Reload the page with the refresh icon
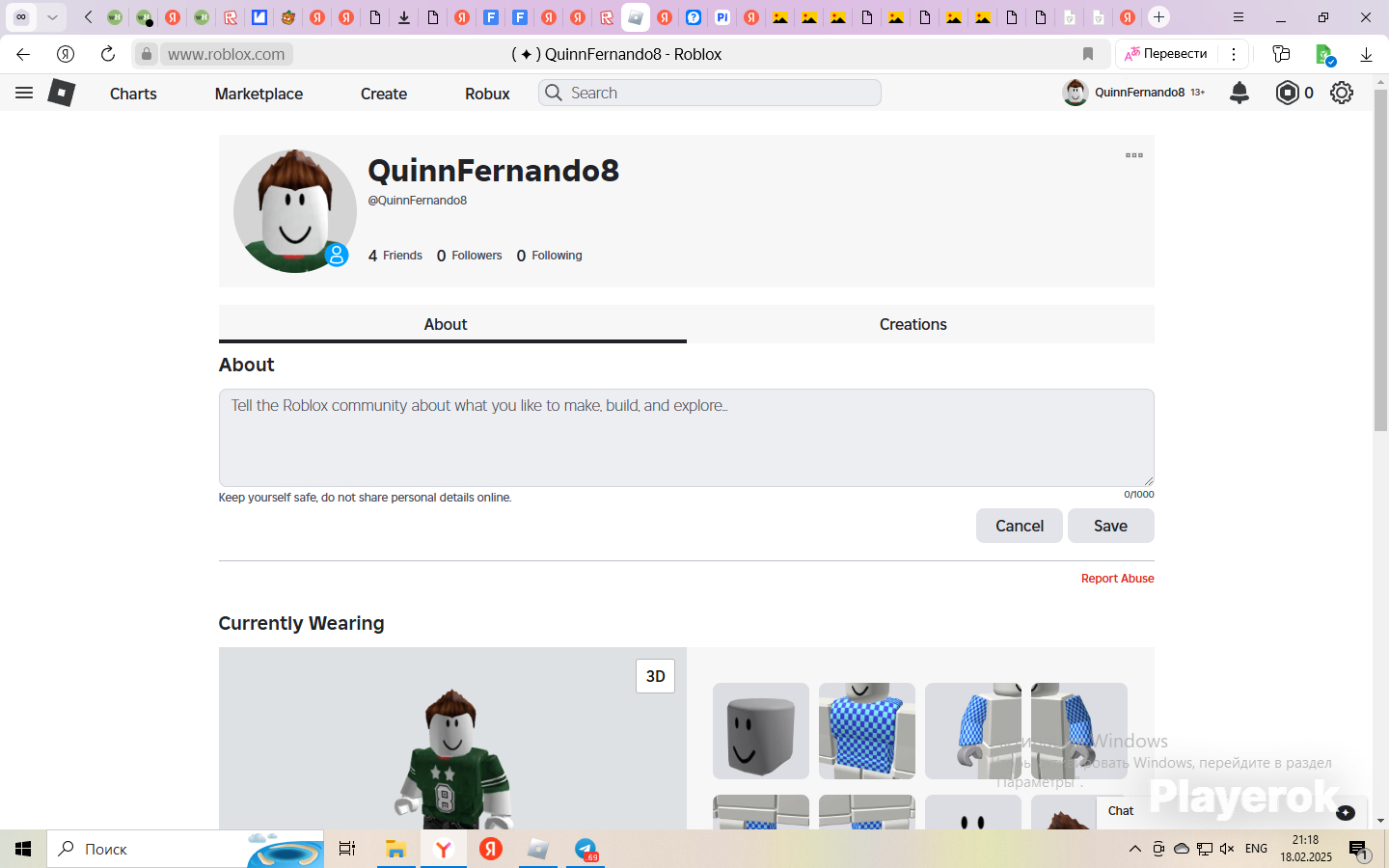Viewport: 1389px width, 868px height. click(x=108, y=54)
